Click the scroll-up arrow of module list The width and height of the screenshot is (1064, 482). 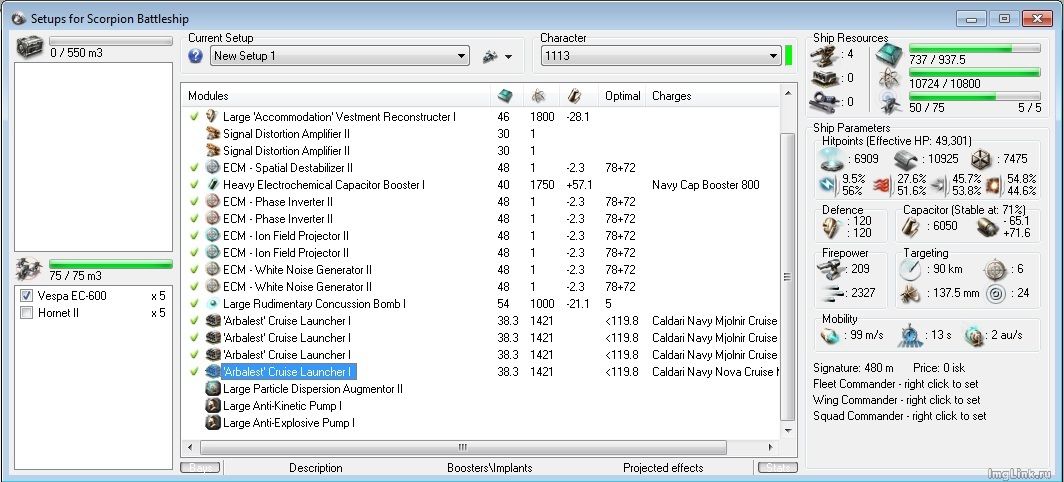(787, 93)
